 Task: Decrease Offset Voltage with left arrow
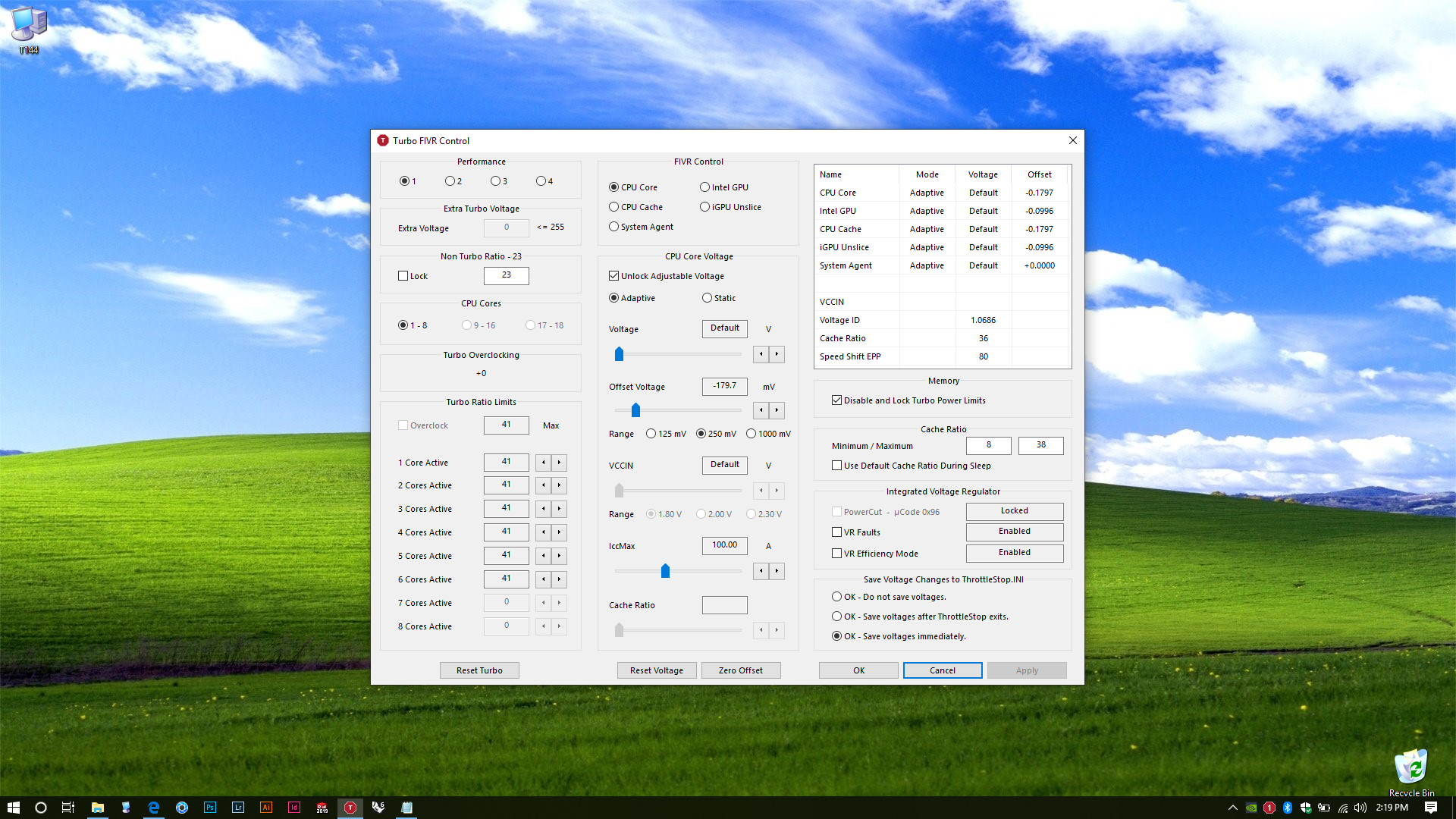(x=761, y=410)
